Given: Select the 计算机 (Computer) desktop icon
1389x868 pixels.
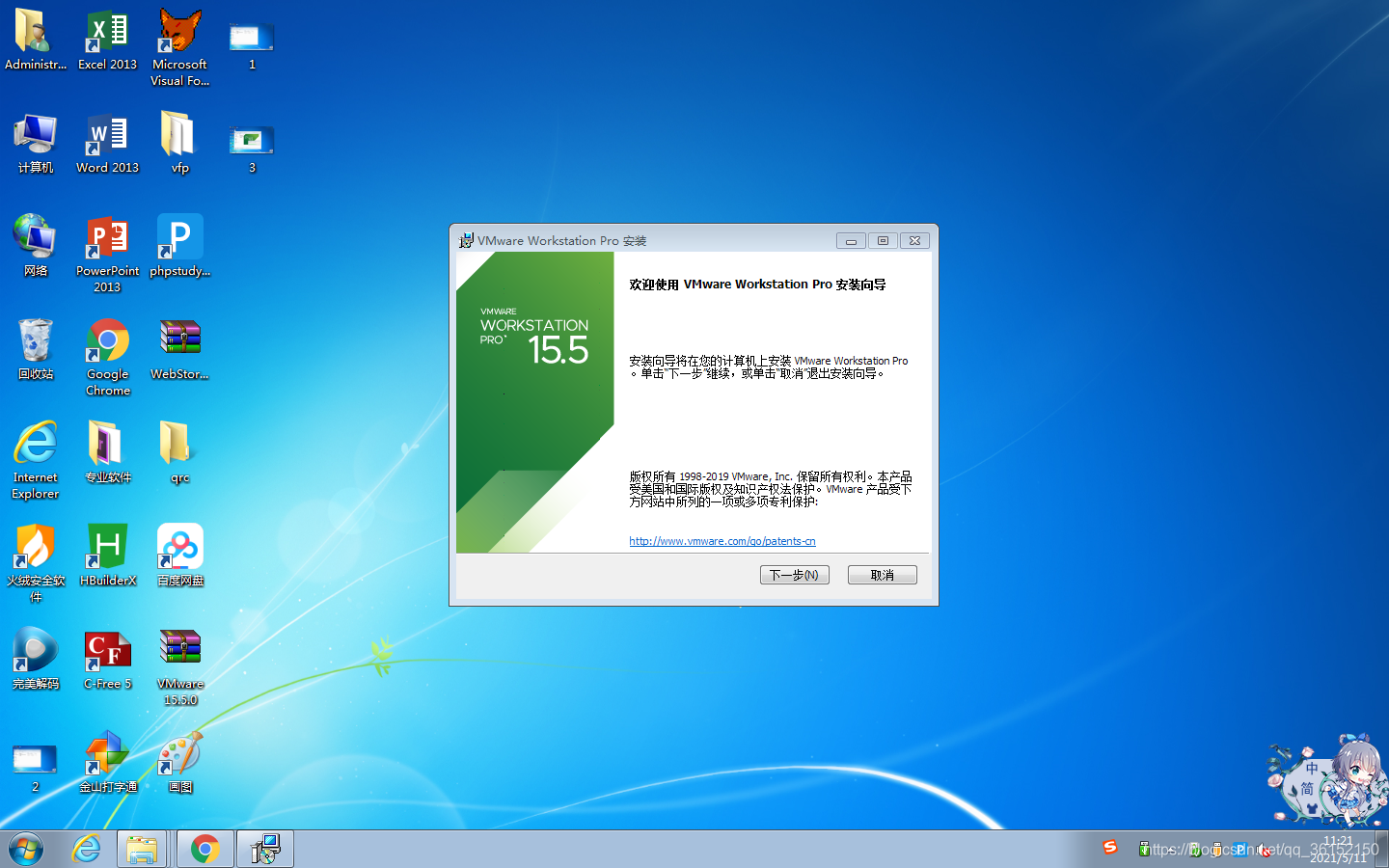Looking at the screenshot, I should coord(35,144).
